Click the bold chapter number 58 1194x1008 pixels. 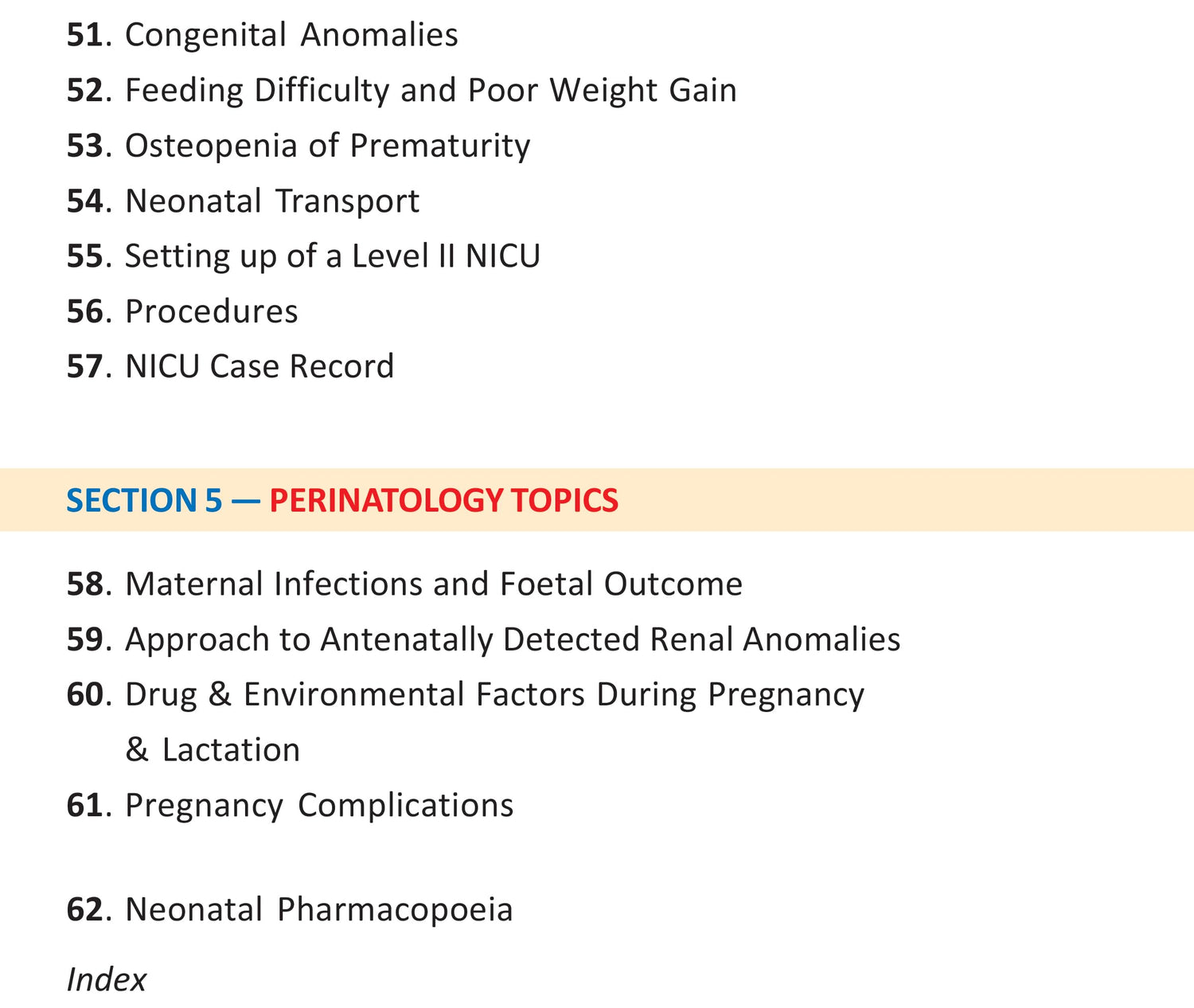point(84,584)
